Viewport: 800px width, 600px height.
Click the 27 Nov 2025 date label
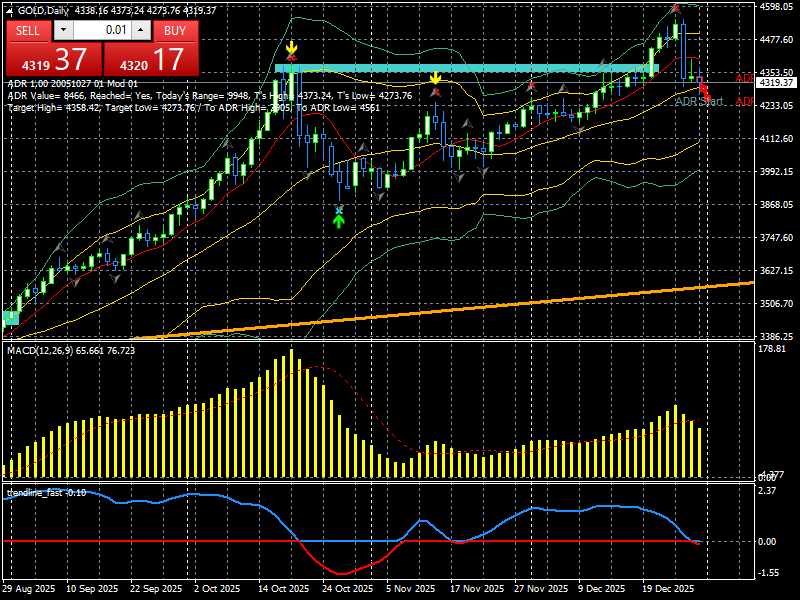(x=541, y=589)
